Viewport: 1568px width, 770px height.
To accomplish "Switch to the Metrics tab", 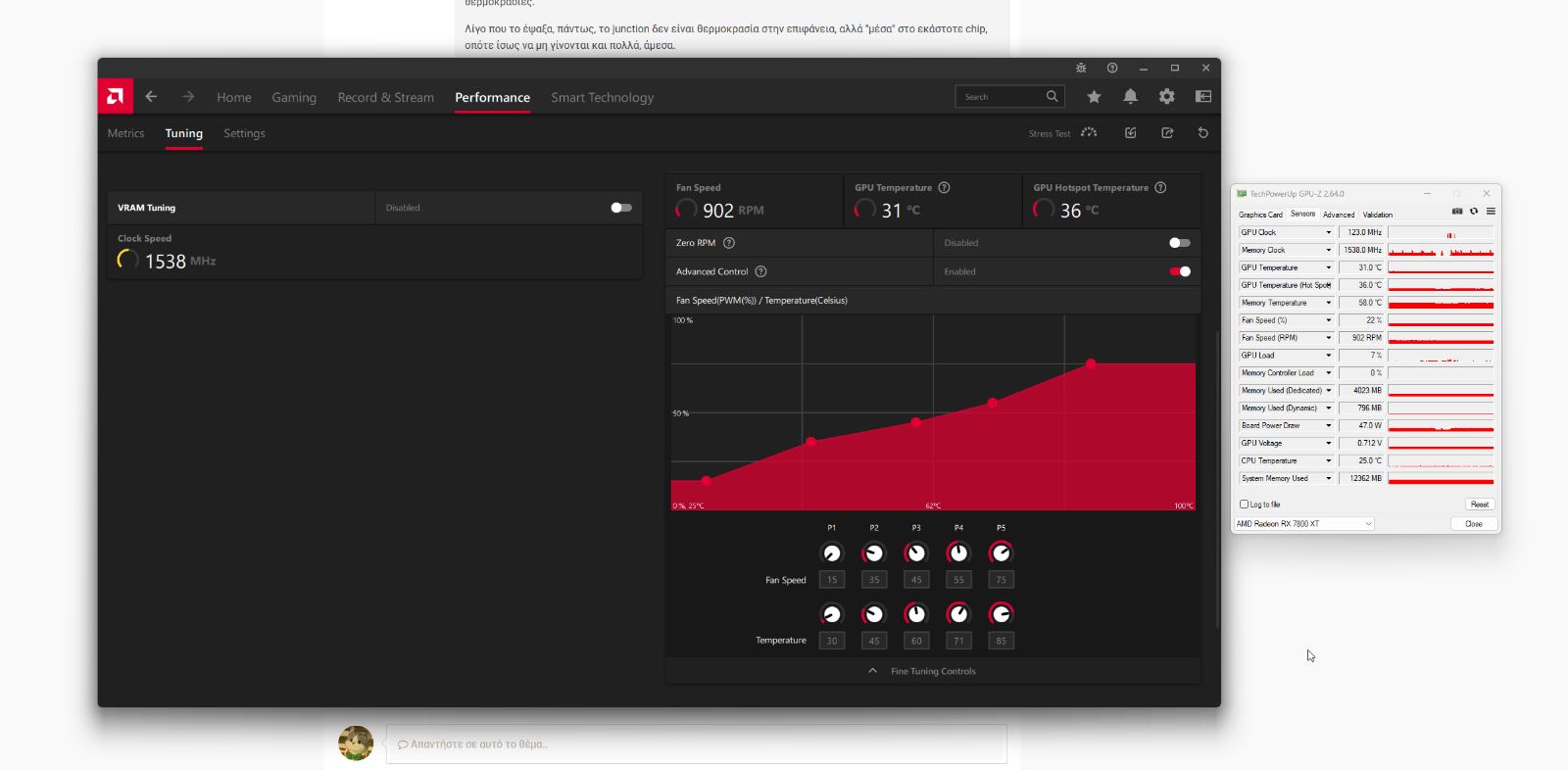I will (125, 133).
